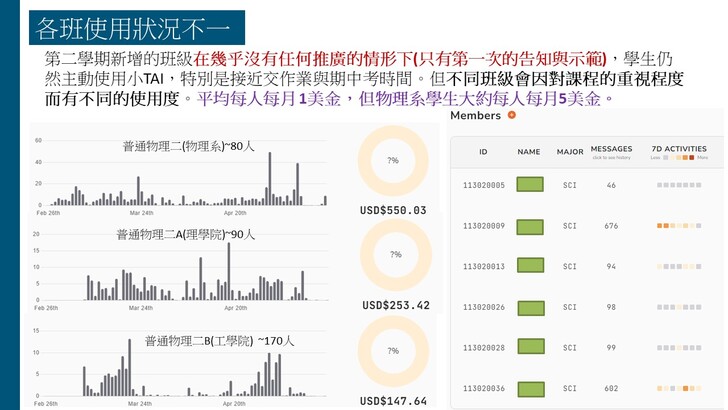Click the donut chart above USD$147.64

(393, 351)
